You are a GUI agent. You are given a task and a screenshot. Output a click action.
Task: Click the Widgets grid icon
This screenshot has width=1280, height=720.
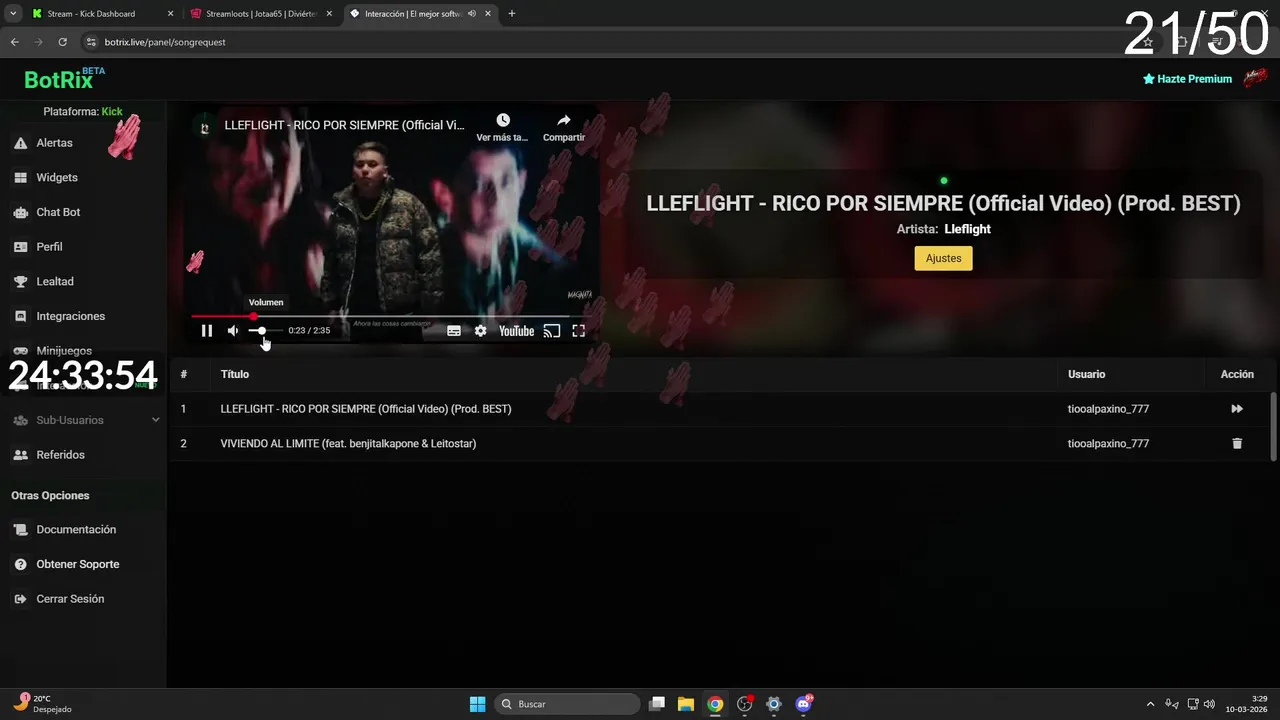[20, 177]
